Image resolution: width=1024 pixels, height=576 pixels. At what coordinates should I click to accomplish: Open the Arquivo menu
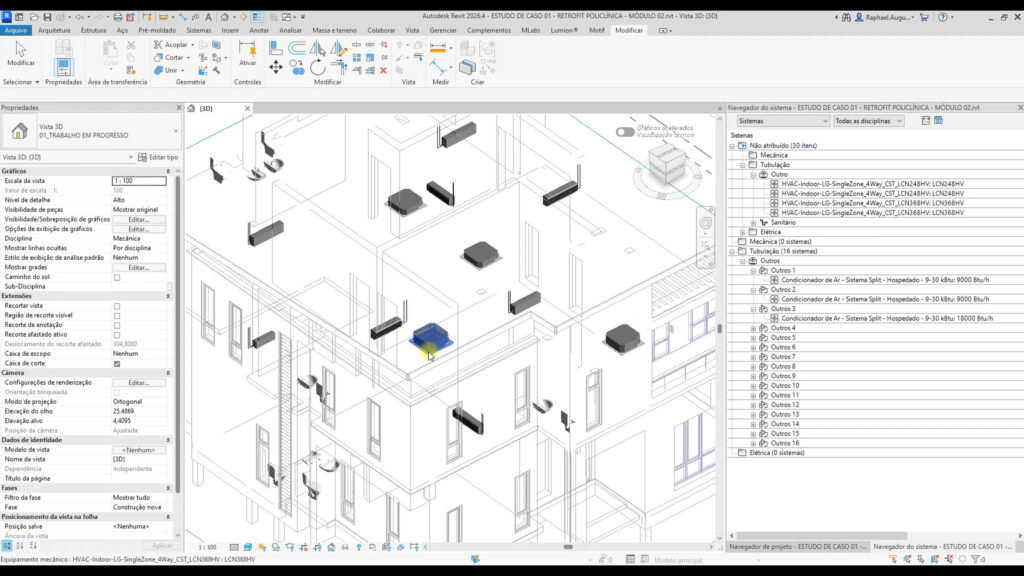coord(16,30)
